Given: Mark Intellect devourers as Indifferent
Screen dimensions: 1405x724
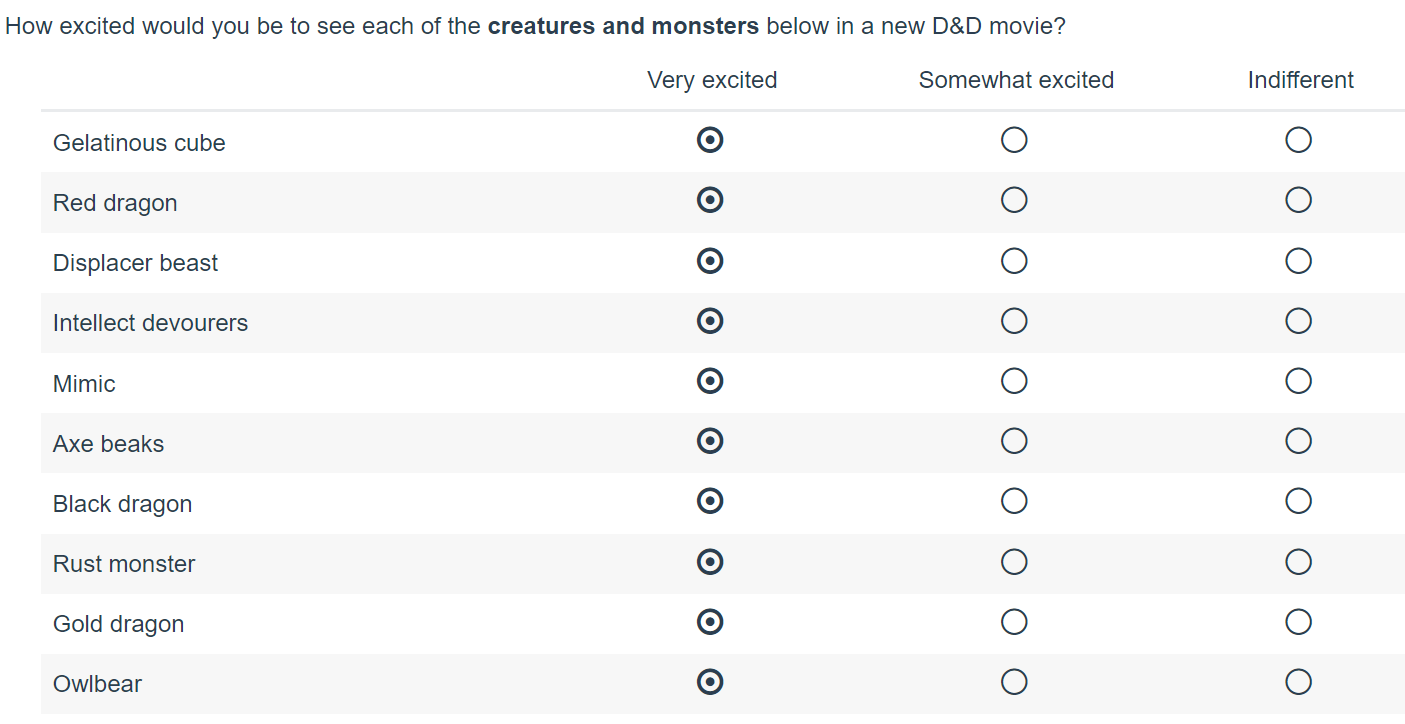Looking at the screenshot, I should [x=1298, y=321].
